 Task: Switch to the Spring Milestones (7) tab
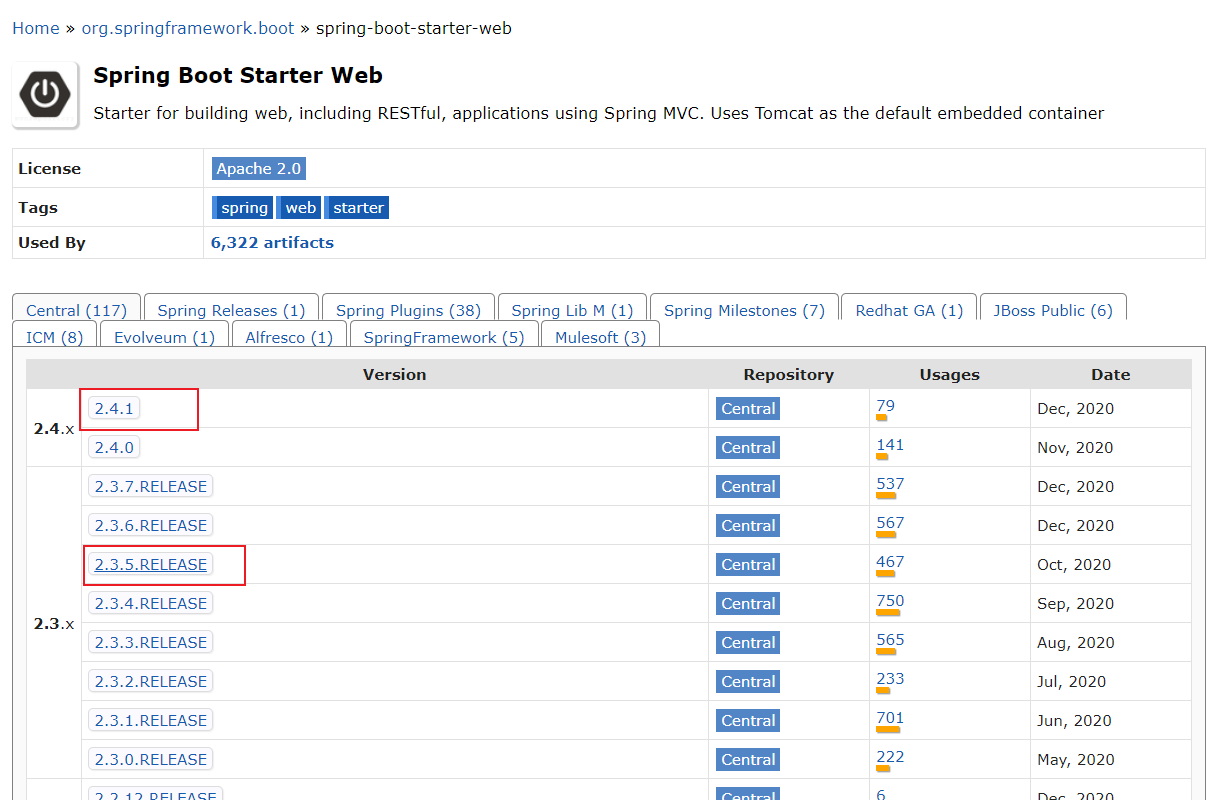[x=744, y=311]
